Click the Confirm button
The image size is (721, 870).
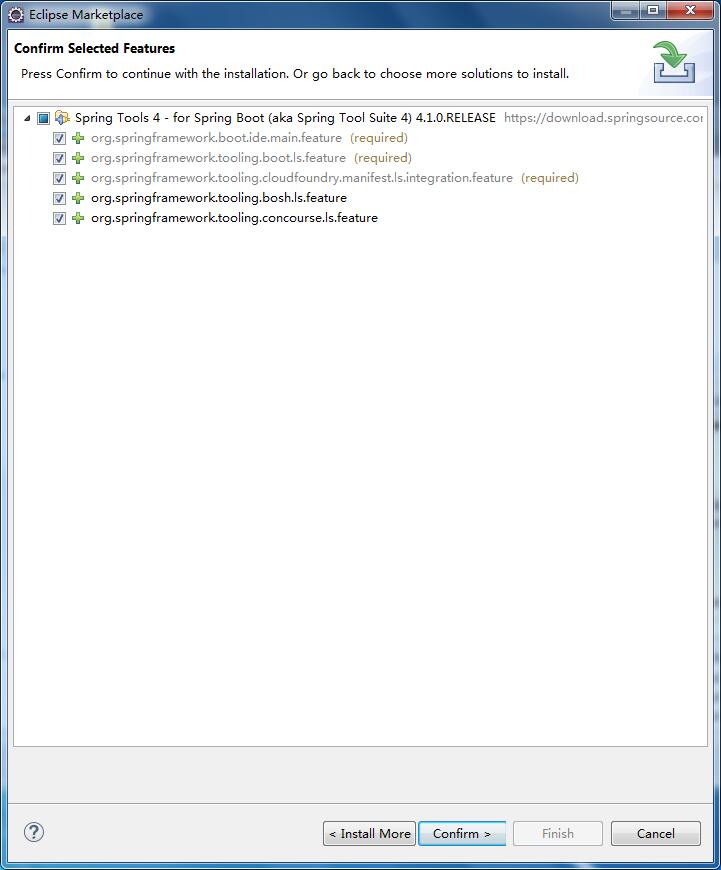[x=462, y=833]
